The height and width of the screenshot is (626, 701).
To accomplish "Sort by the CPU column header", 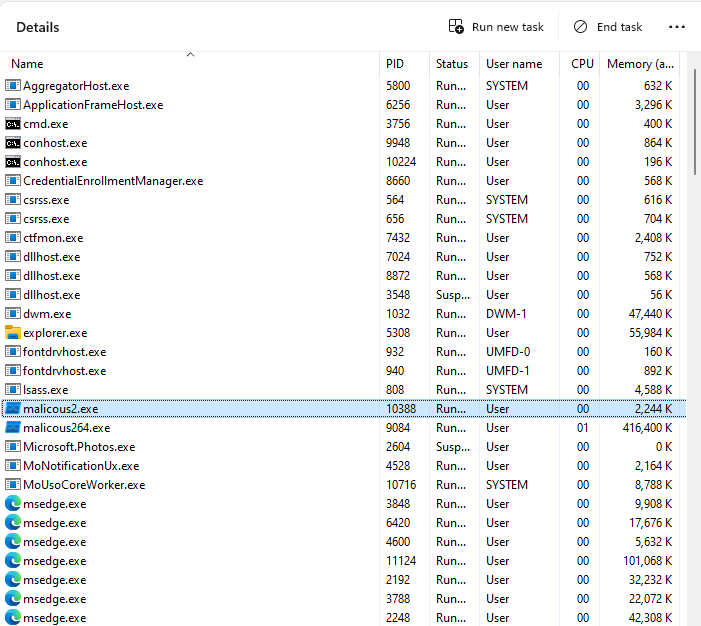I will point(582,64).
